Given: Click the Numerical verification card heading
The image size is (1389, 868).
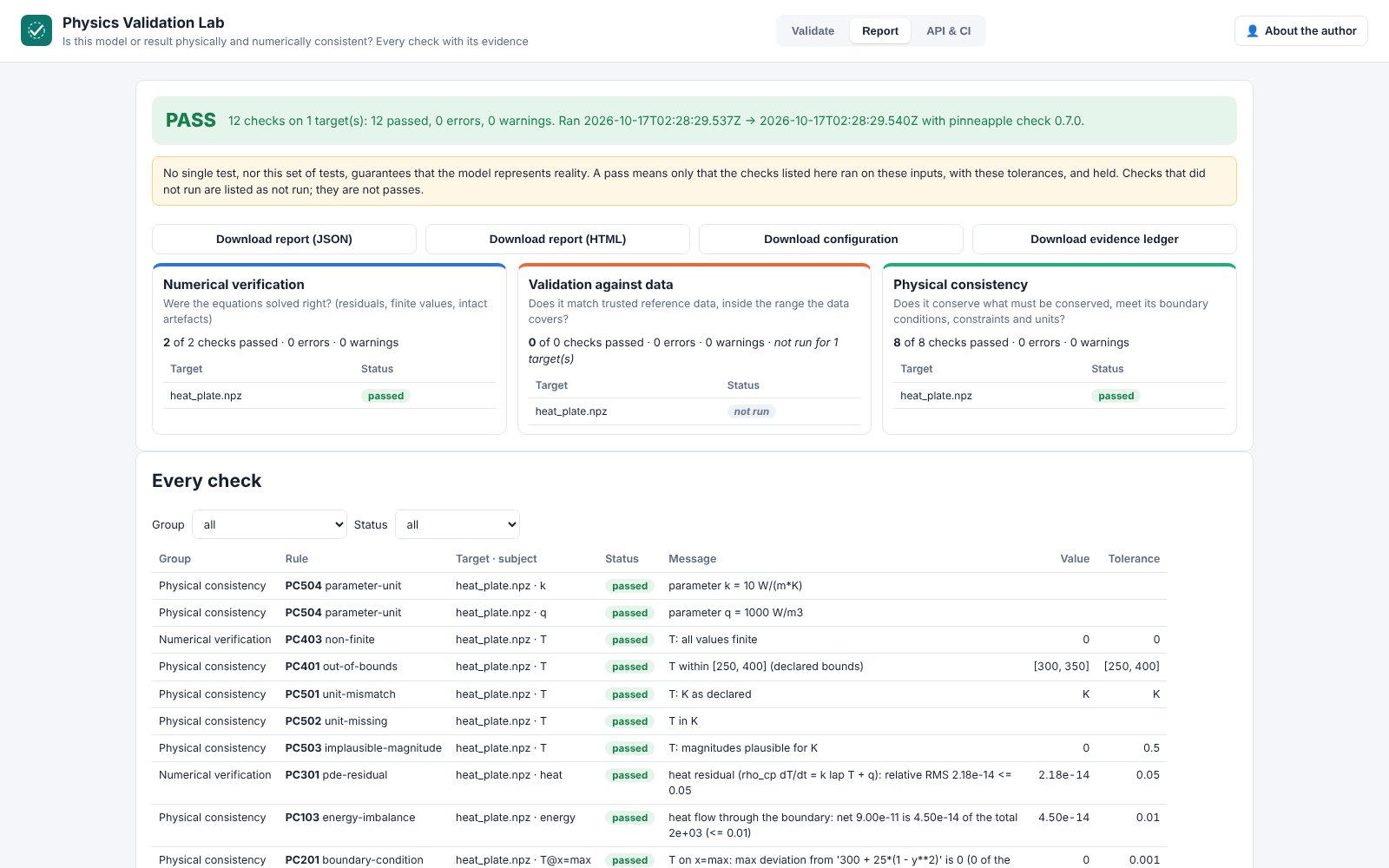Looking at the screenshot, I should pyautogui.click(x=234, y=285).
